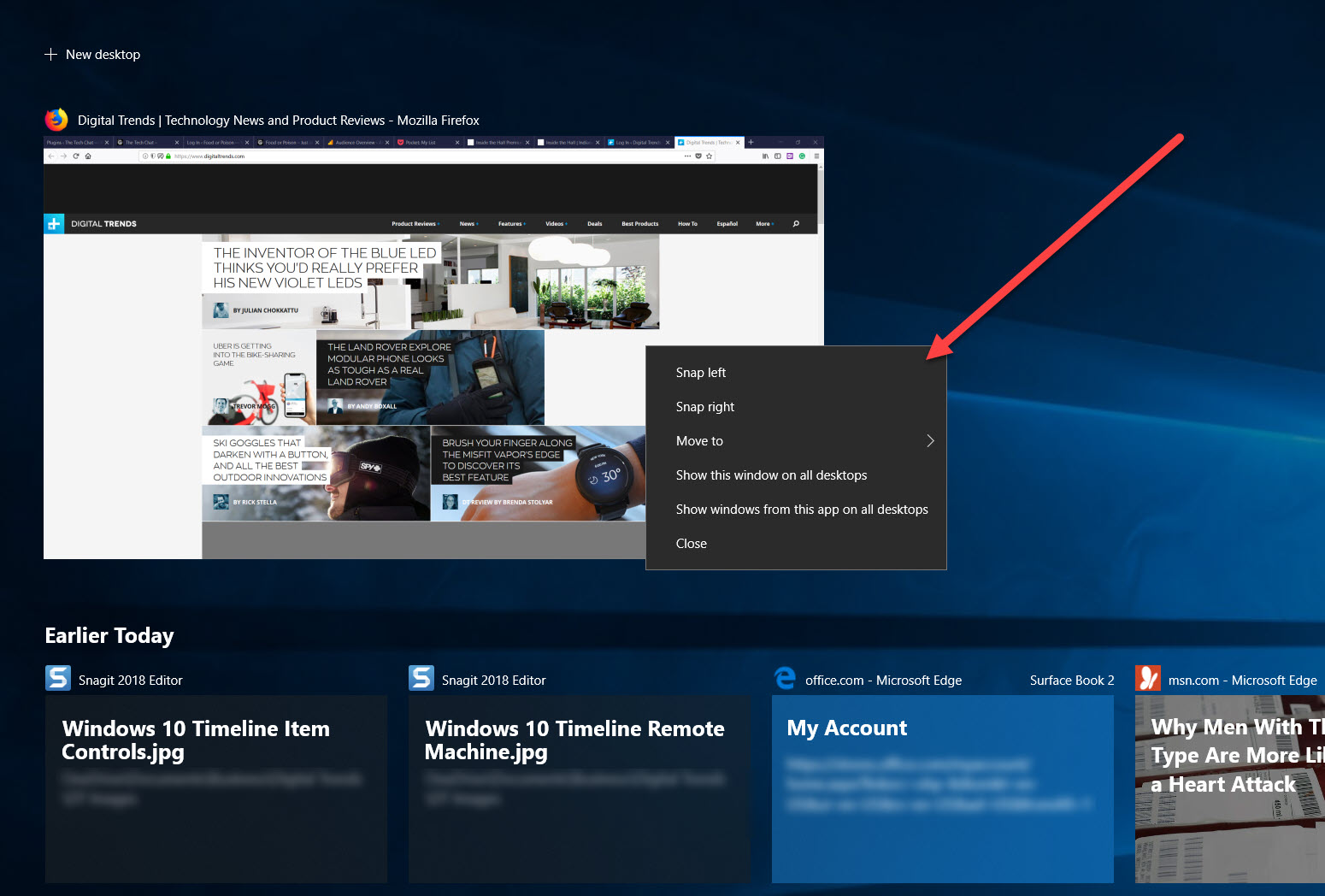Add a New desktop
Viewport: 1325px width, 896px height.
tap(92, 55)
